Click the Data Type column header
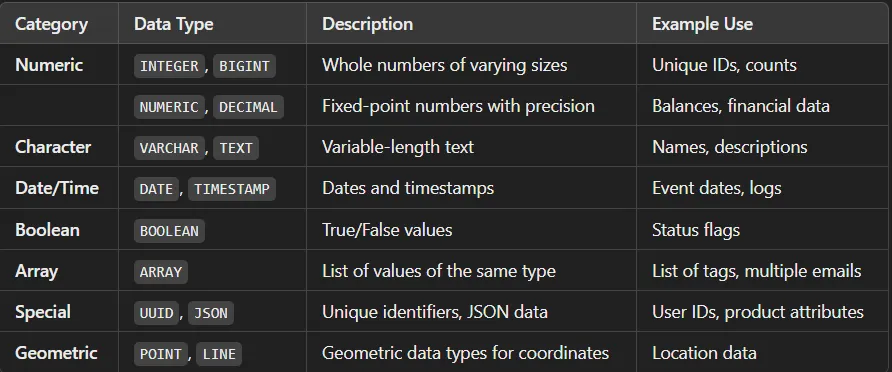Screen dimensions: 892x372 click(174, 24)
